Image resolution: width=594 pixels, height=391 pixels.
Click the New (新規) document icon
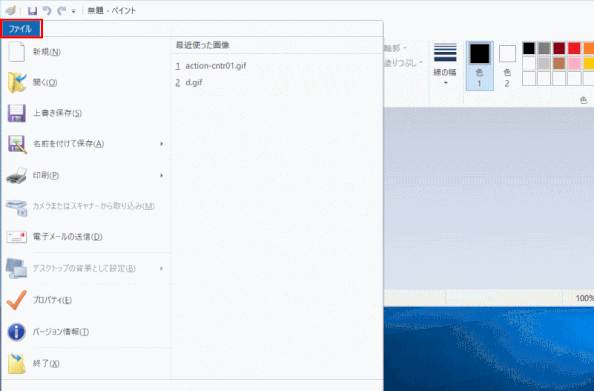(17, 52)
